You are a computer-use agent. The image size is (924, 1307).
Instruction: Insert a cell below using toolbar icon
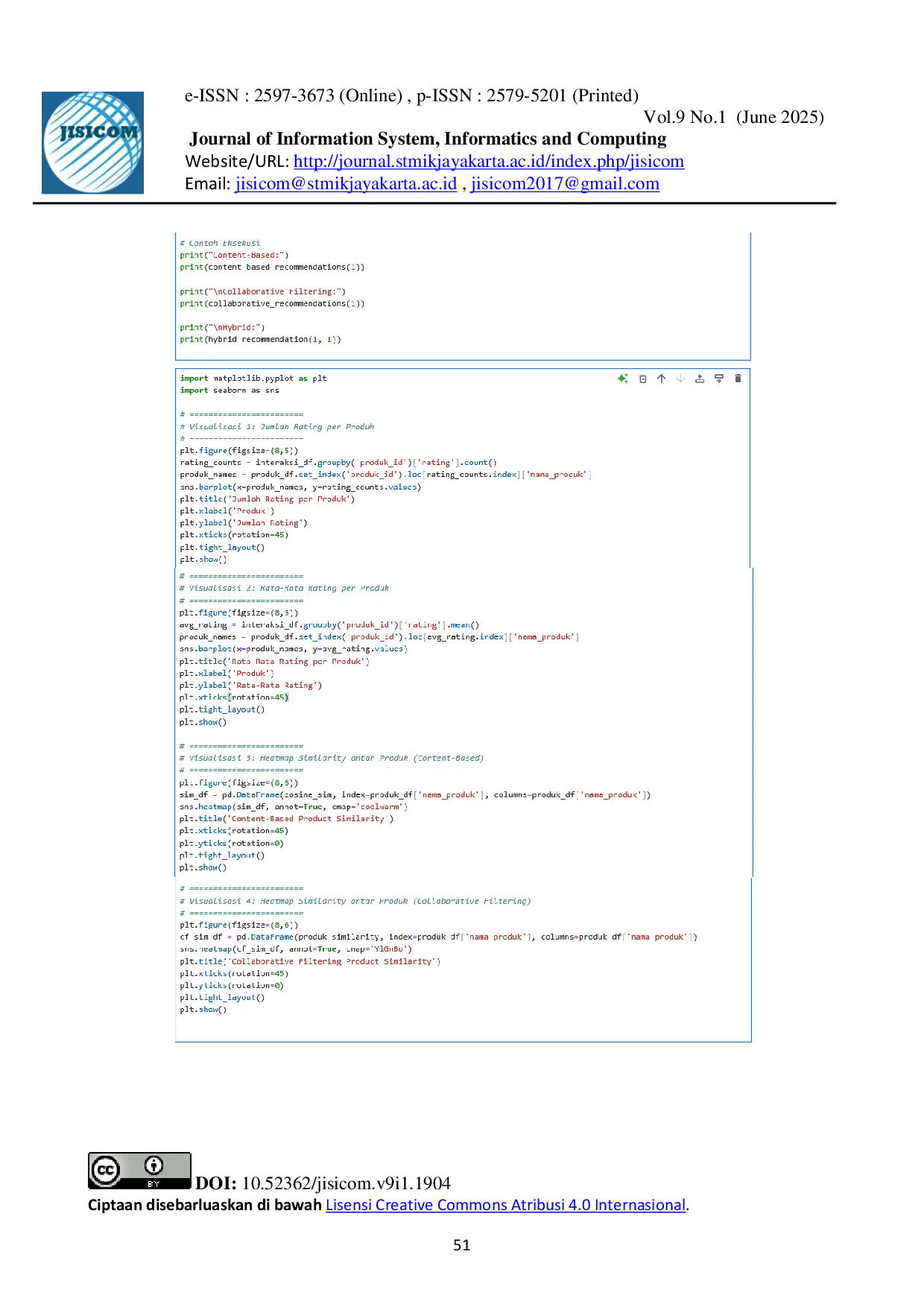[719, 379]
